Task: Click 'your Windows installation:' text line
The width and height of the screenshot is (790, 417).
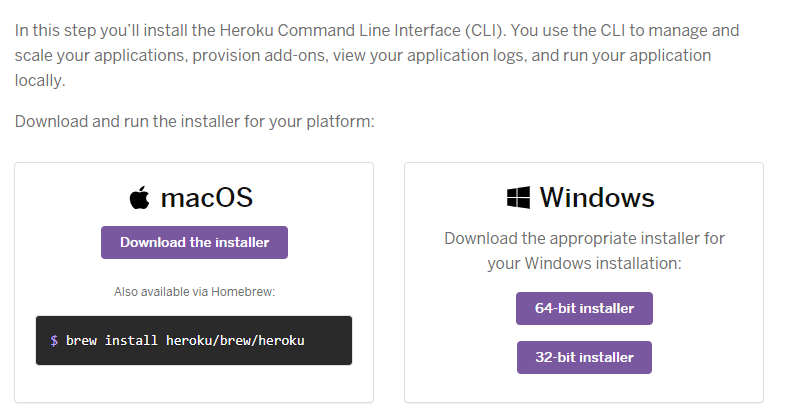Action: tap(584, 263)
